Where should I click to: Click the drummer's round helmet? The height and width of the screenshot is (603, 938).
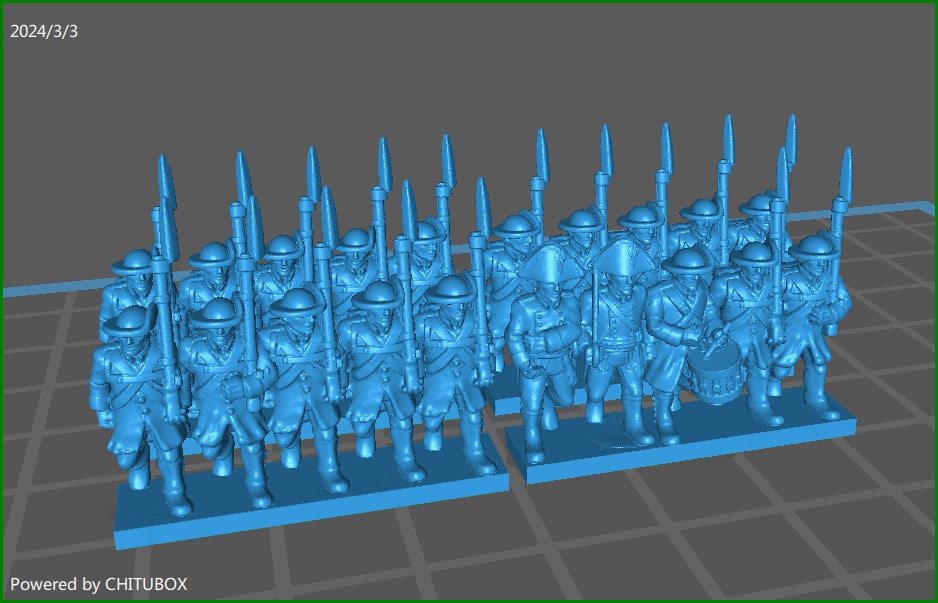686,262
